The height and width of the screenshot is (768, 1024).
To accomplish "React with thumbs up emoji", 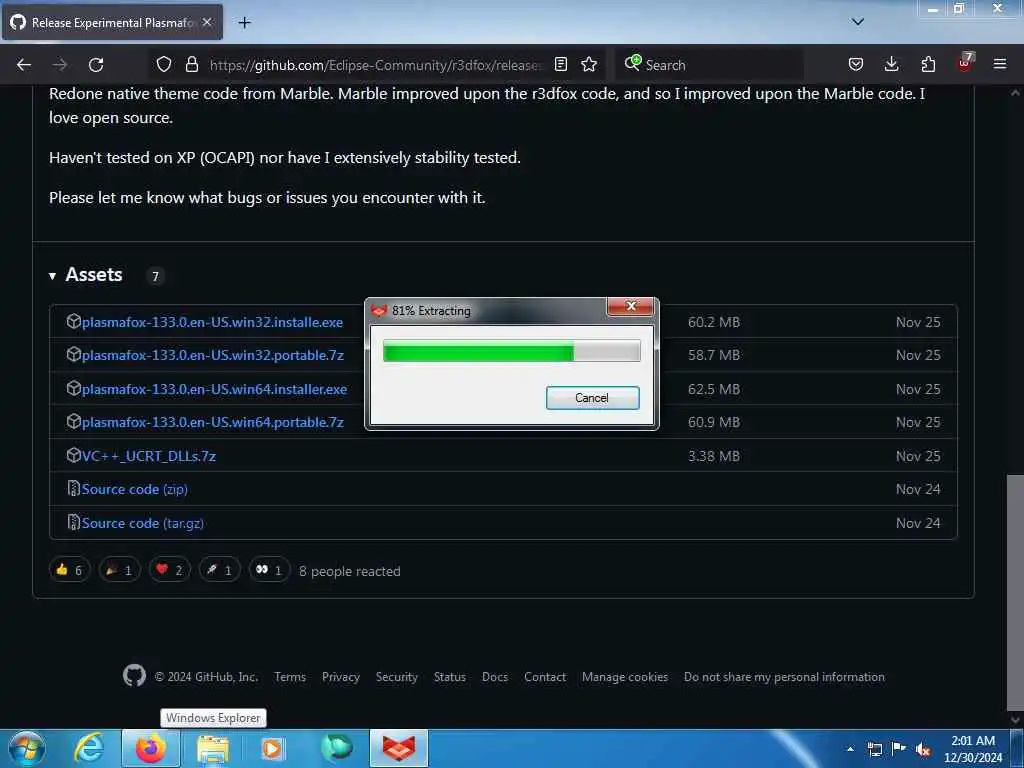I will coord(69,570).
